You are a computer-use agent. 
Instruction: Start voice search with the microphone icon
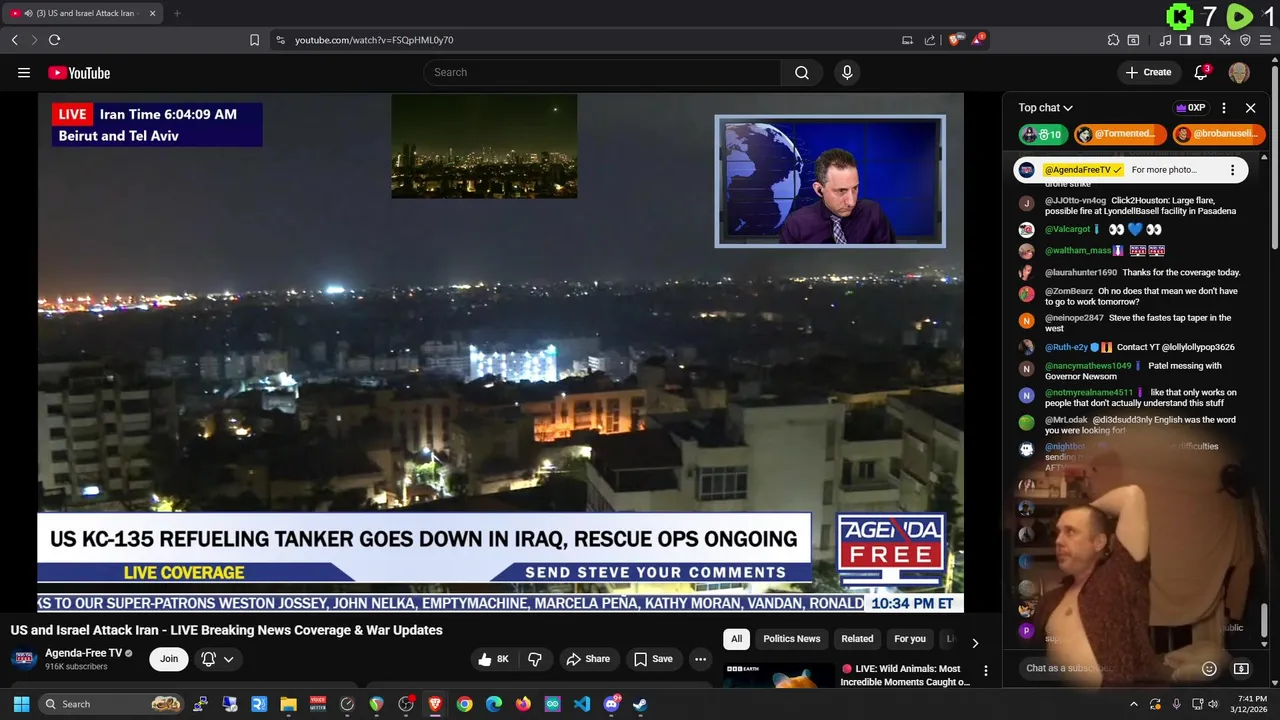847,72
